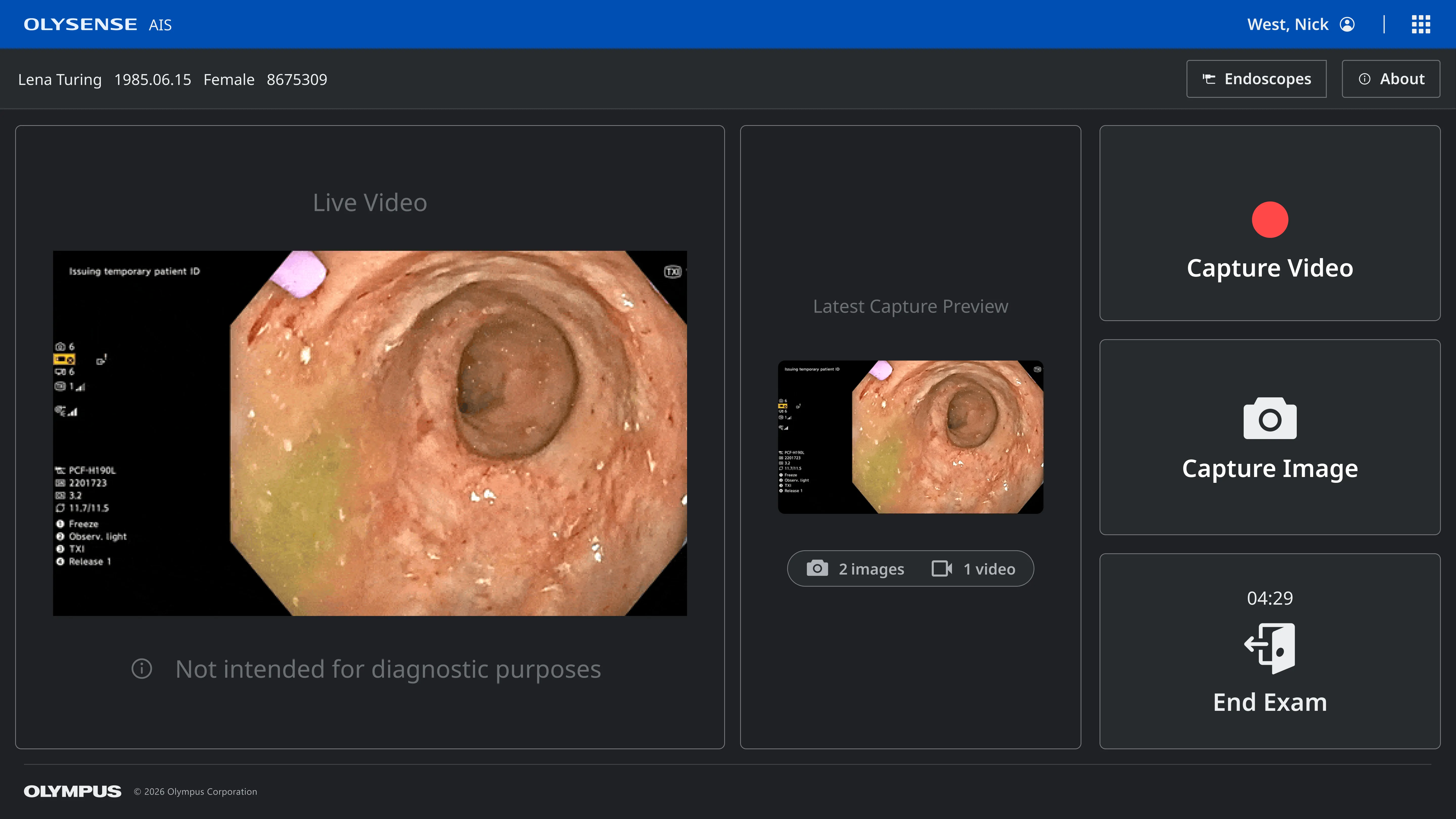Open the app grid icon in top bar
The width and height of the screenshot is (1456, 819).
[x=1420, y=24]
